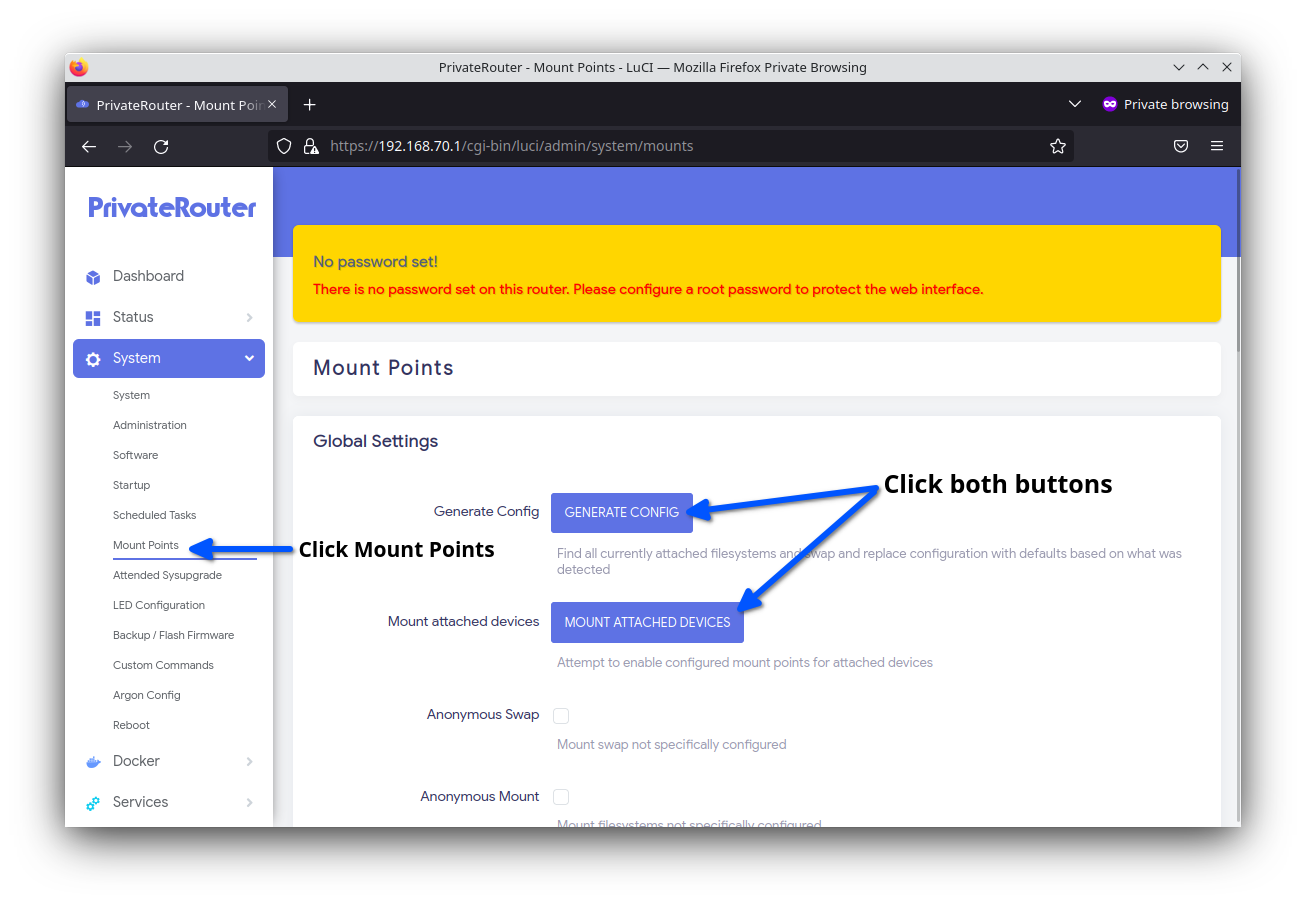This screenshot has width=1306, height=904.
Task: Open the Startup page
Action: pos(131,485)
